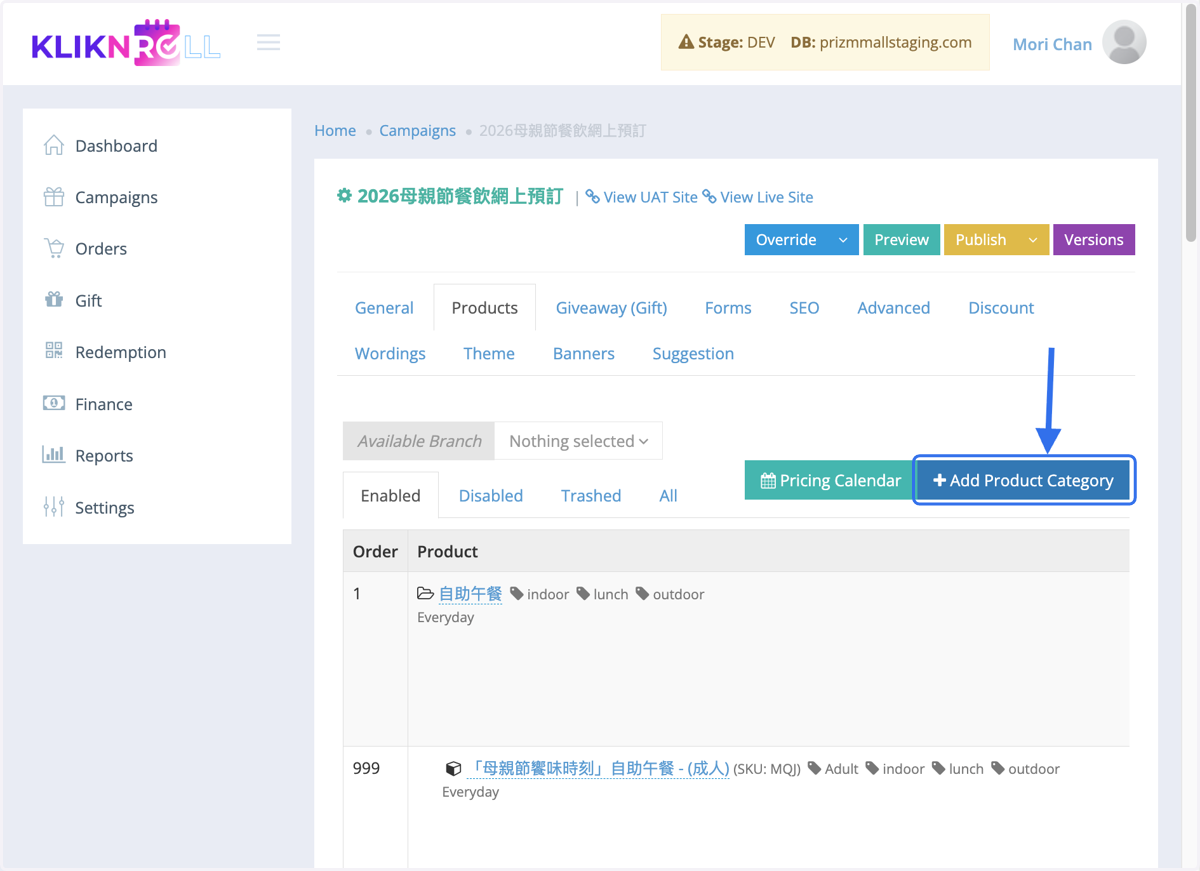Image resolution: width=1200 pixels, height=871 pixels.
Task: Click the Preview button
Action: pos(901,240)
